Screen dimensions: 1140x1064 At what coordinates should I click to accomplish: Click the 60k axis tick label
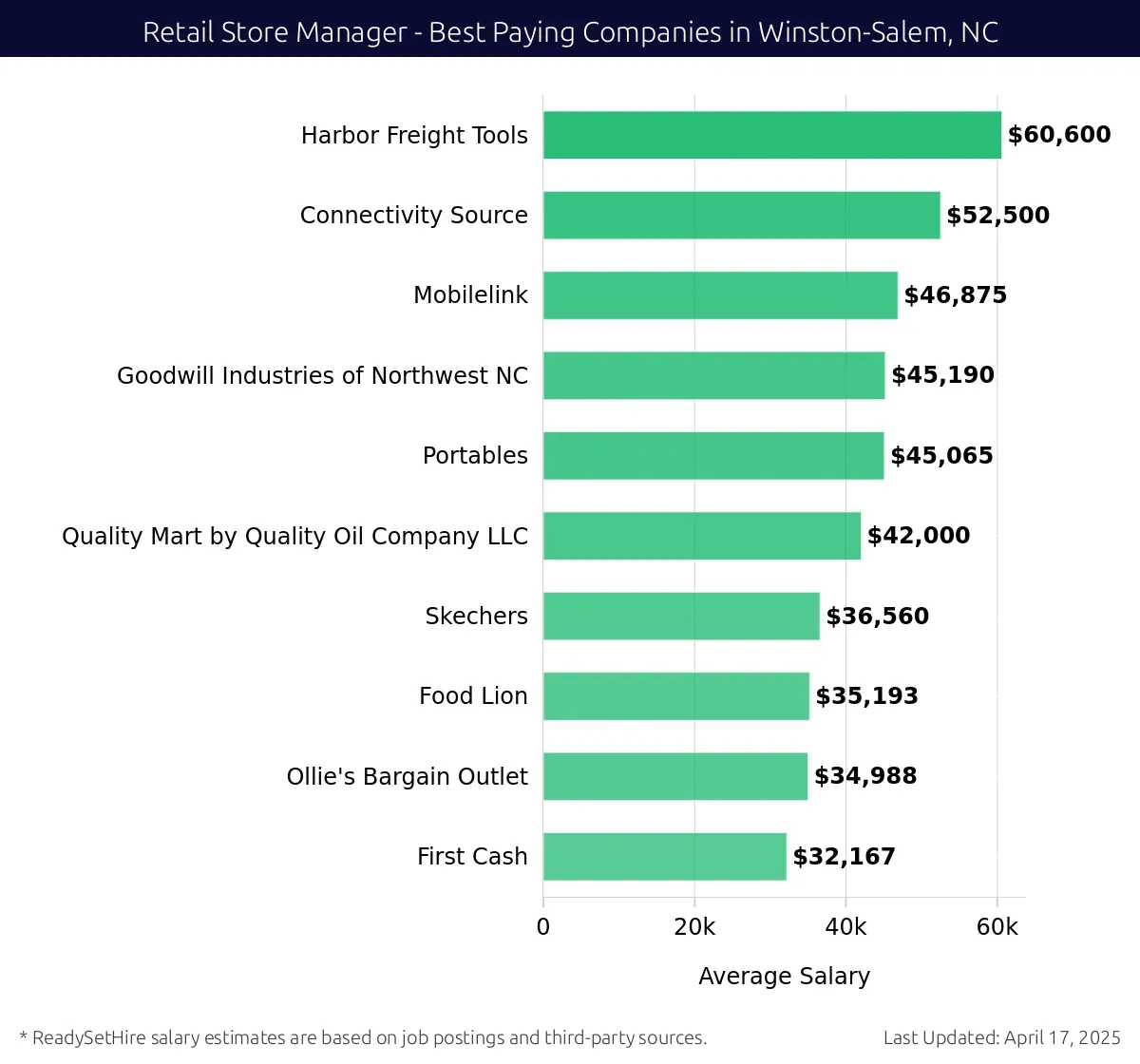[997, 927]
